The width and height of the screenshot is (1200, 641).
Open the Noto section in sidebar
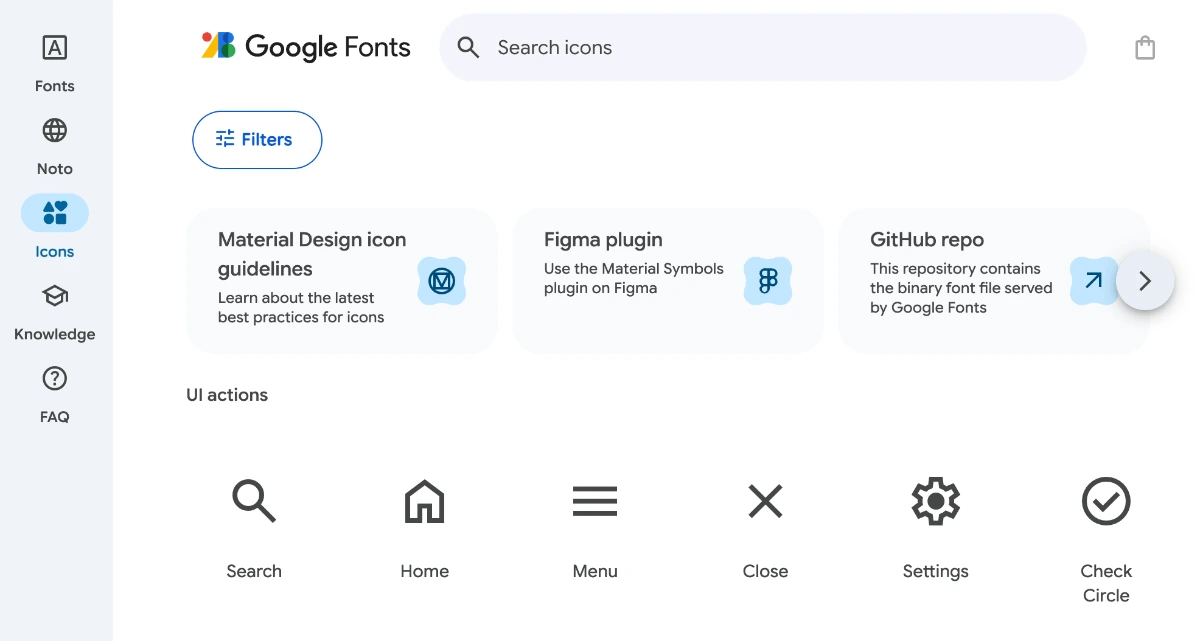pyautogui.click(x=55, y=146)
